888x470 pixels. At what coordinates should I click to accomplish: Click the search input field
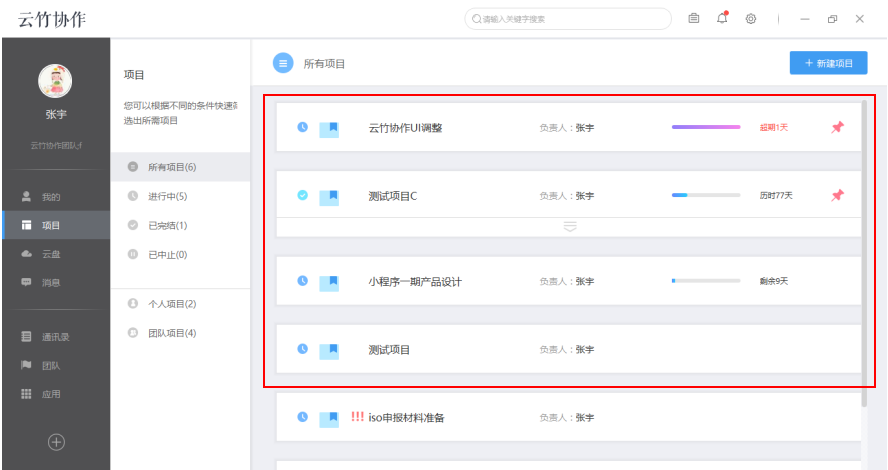(x=570, y=19)
